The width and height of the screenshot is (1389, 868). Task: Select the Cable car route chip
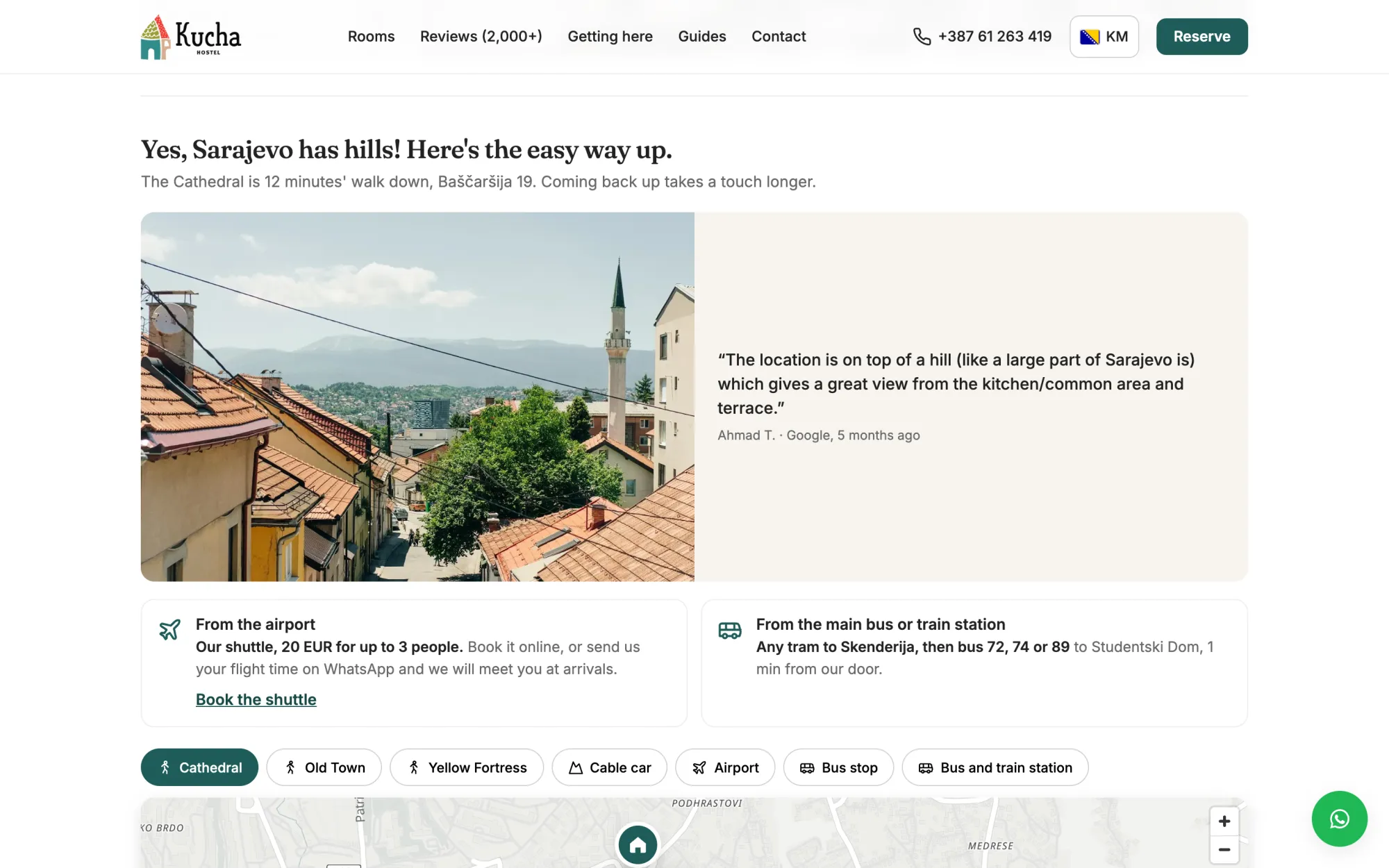coord(610,767)
